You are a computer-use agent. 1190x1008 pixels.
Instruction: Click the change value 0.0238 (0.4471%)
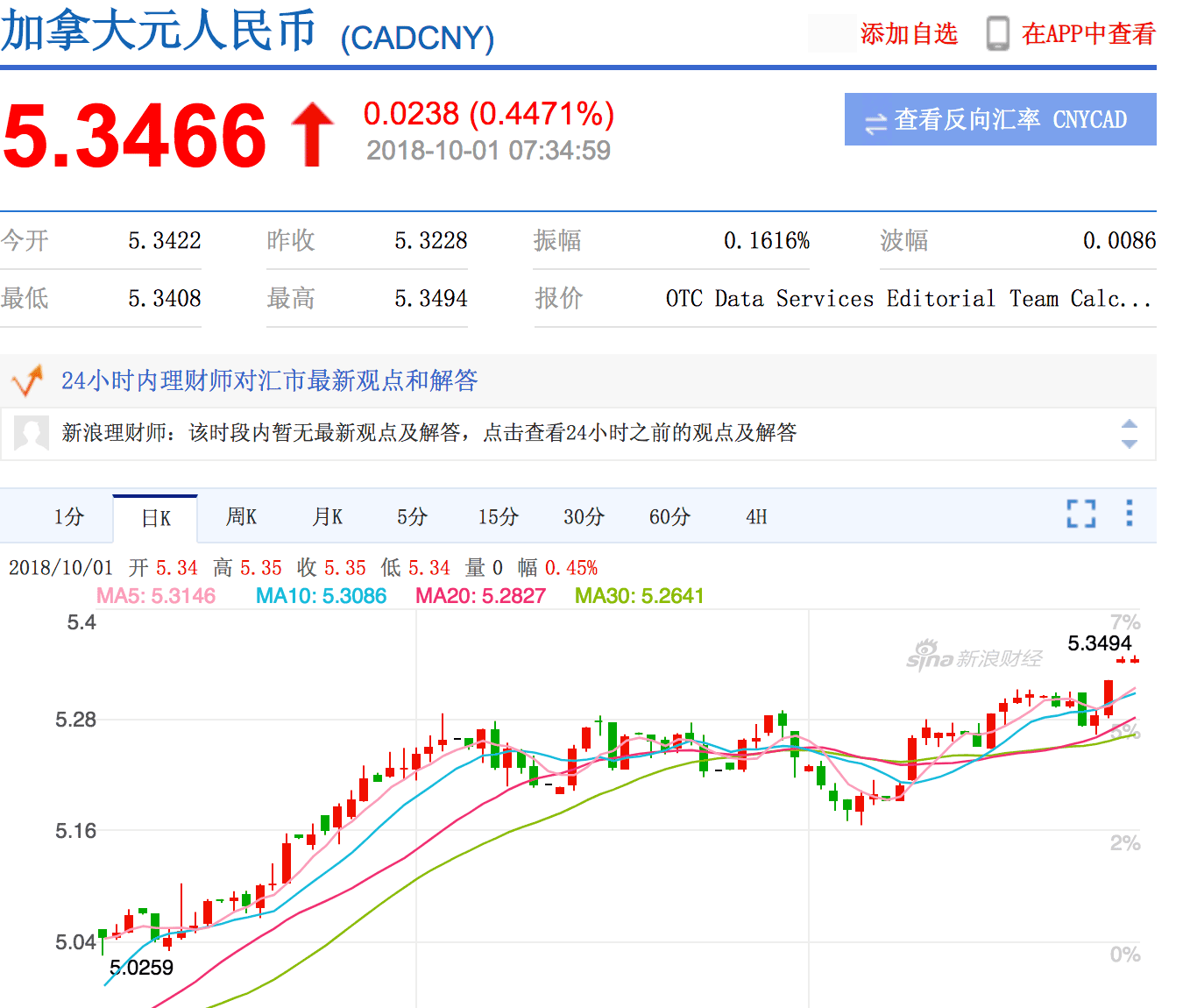tap(489, 114)
